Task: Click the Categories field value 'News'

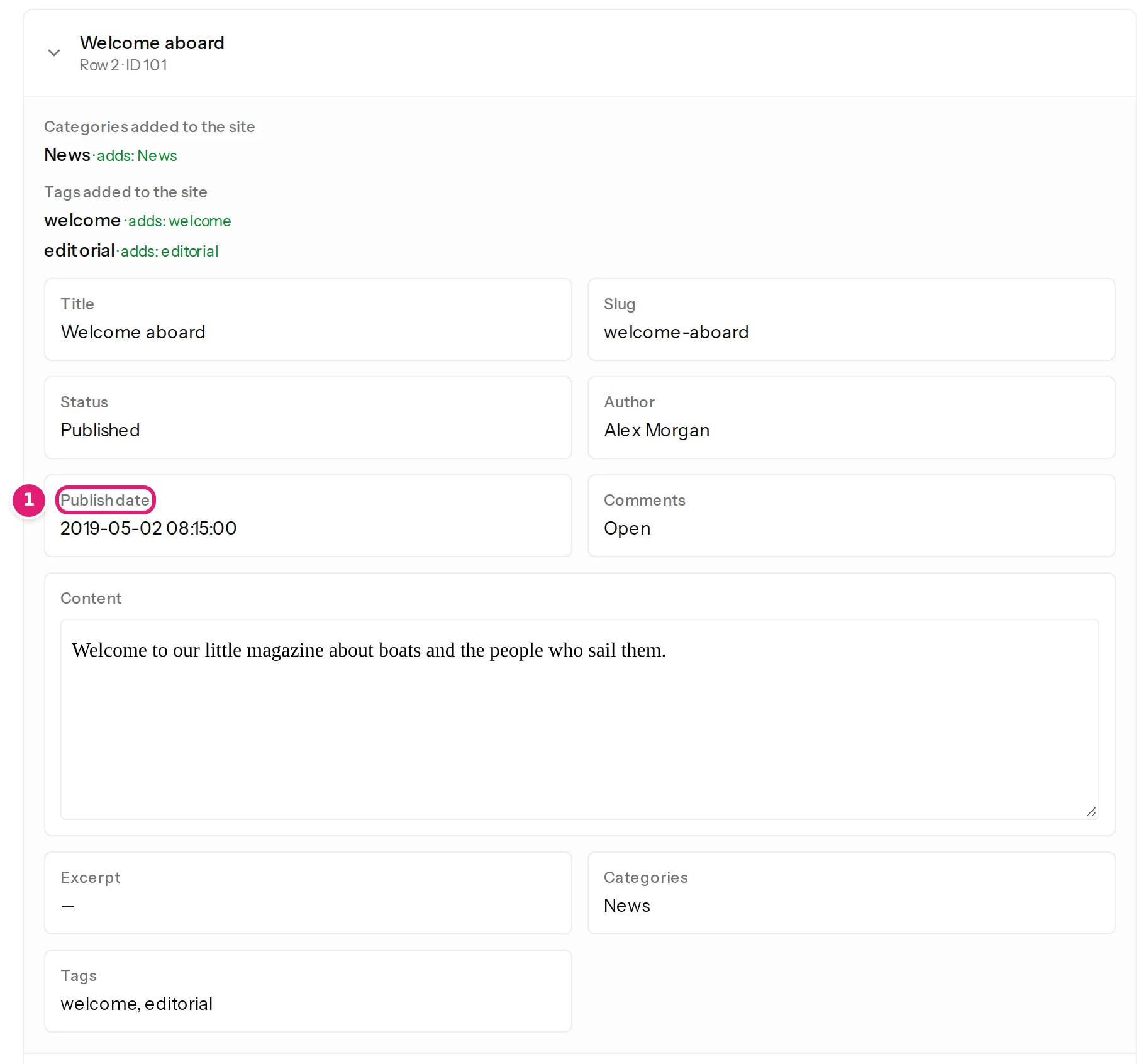Action: (627, 906)
